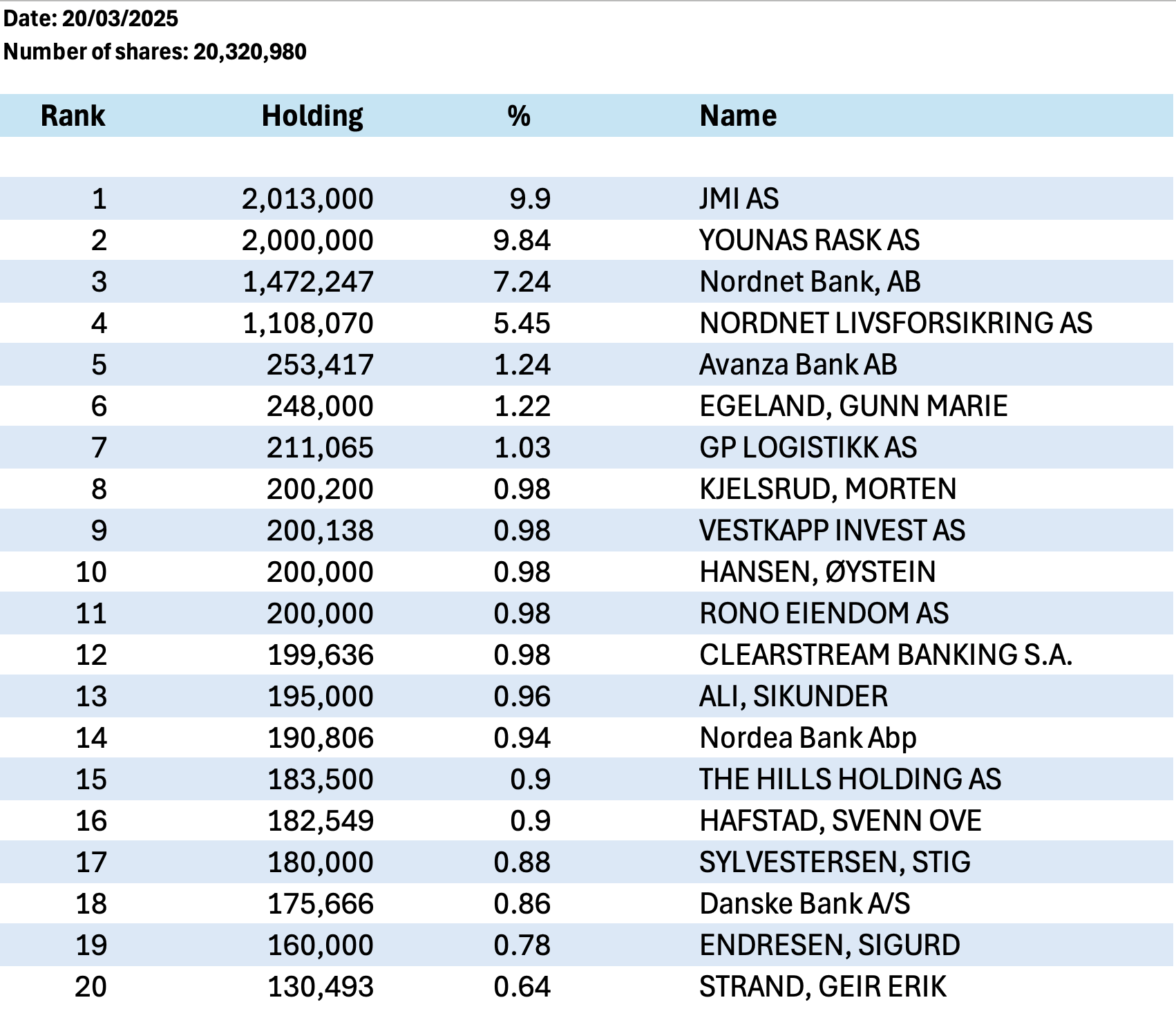Click holding value 1,108,070
This screenshot has width=1176, height=1009.
[307, 323]
